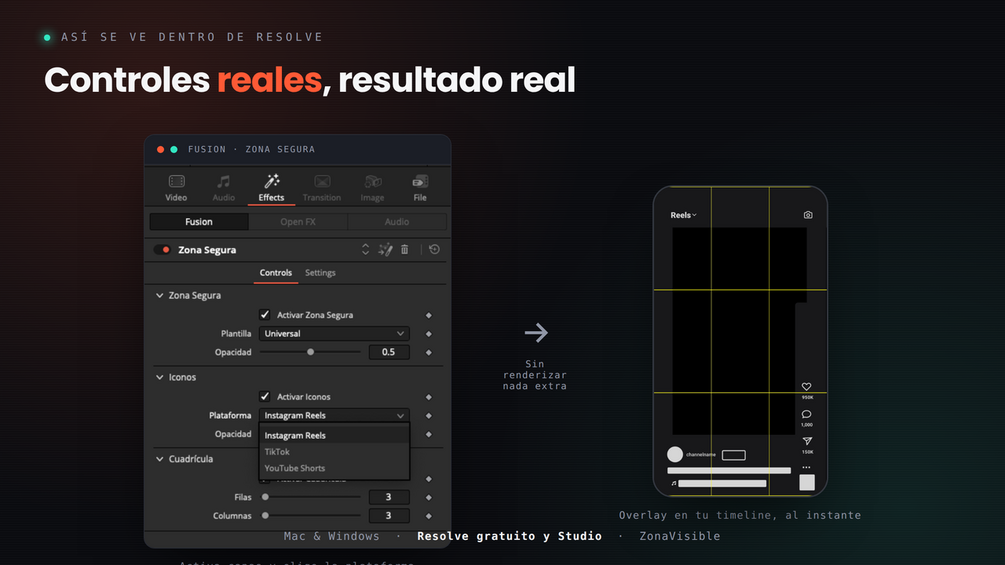
Task: Toggle keyframe diamond for Plataforma
Action: (429, 416)
